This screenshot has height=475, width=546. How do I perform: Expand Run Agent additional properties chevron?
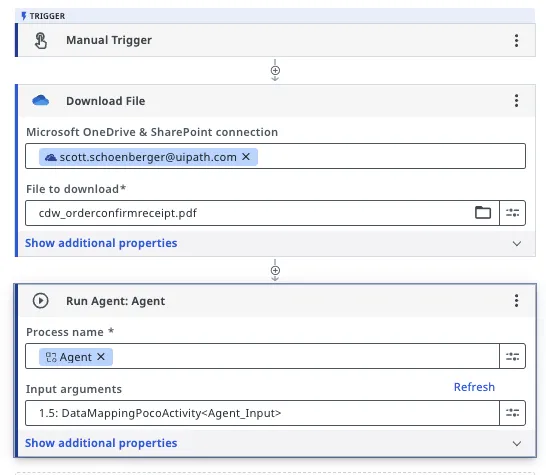[517, 443]
